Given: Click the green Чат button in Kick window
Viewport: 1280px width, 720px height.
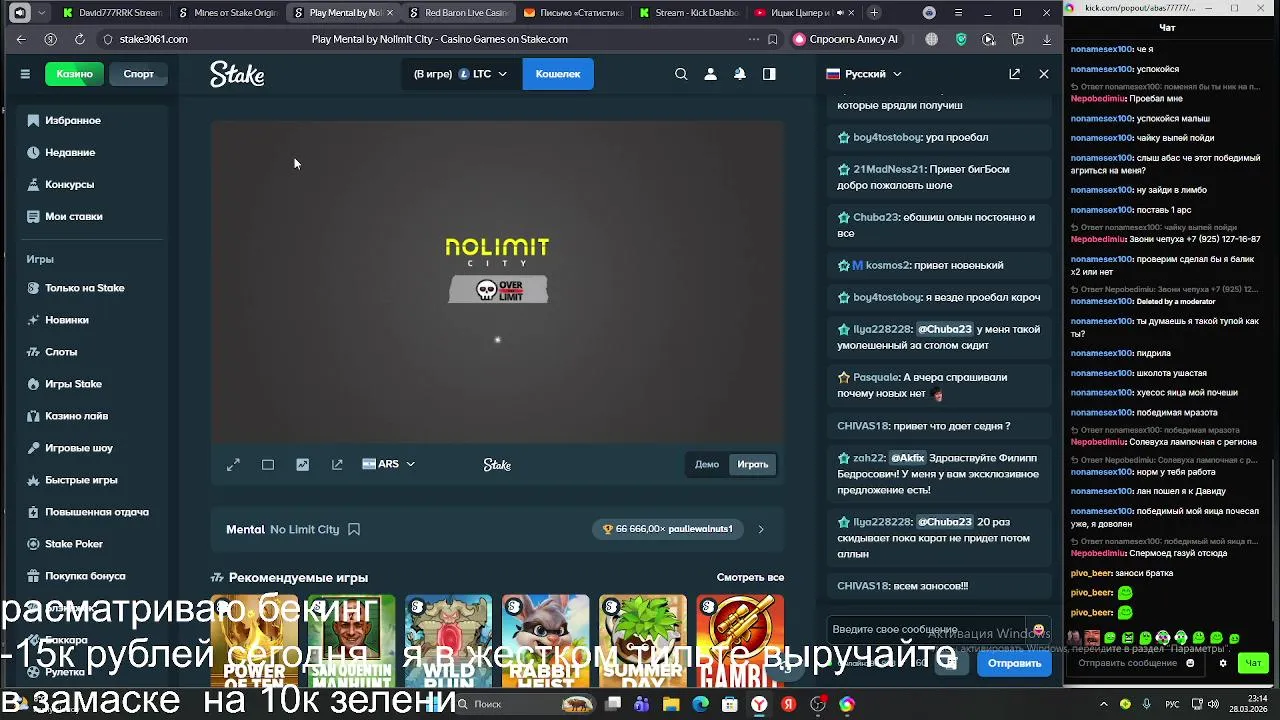Looking at the screenshot, I should pos(1253,663).
